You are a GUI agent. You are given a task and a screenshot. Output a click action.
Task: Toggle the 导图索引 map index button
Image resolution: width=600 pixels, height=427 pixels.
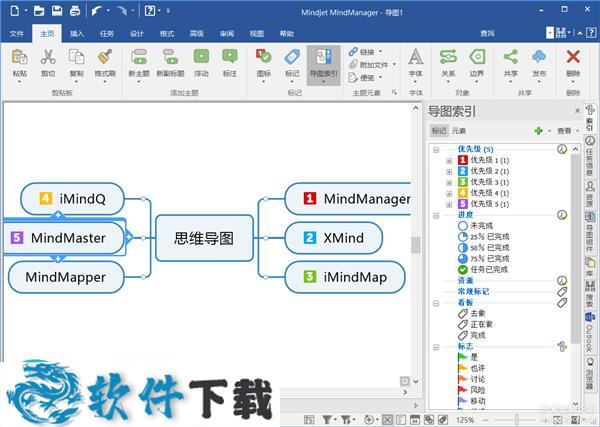coord(323,64)
